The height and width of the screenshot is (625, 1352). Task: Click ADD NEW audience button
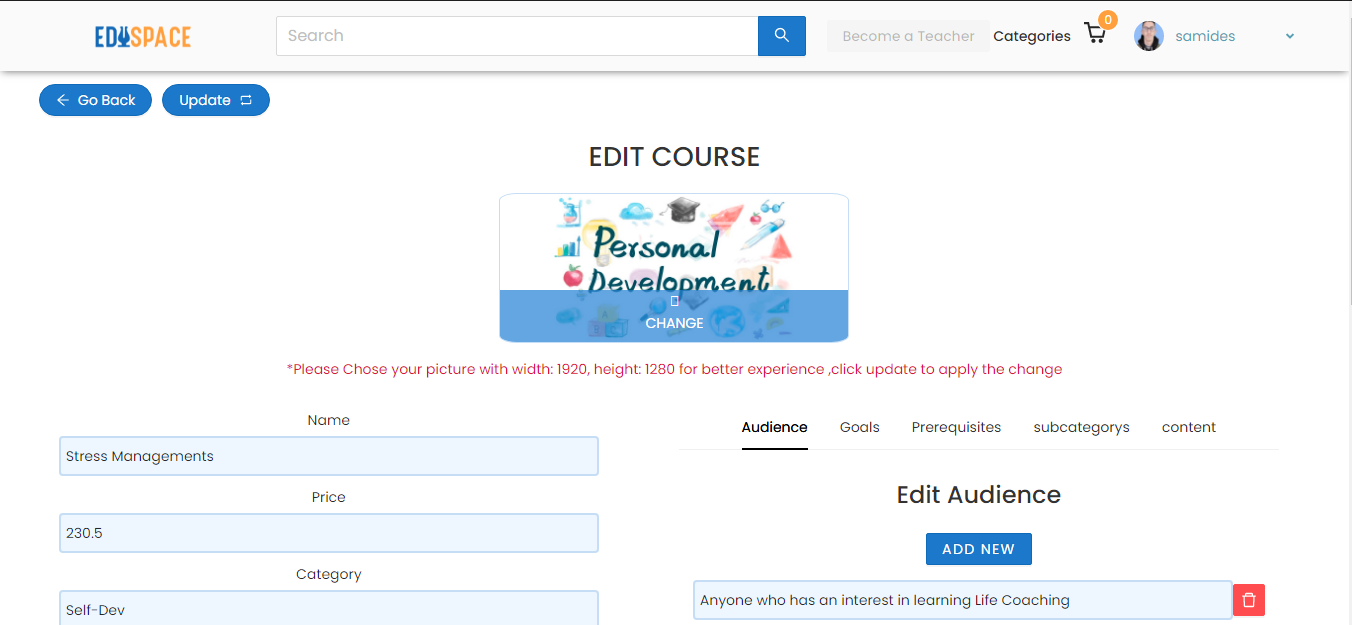point(979,549)
